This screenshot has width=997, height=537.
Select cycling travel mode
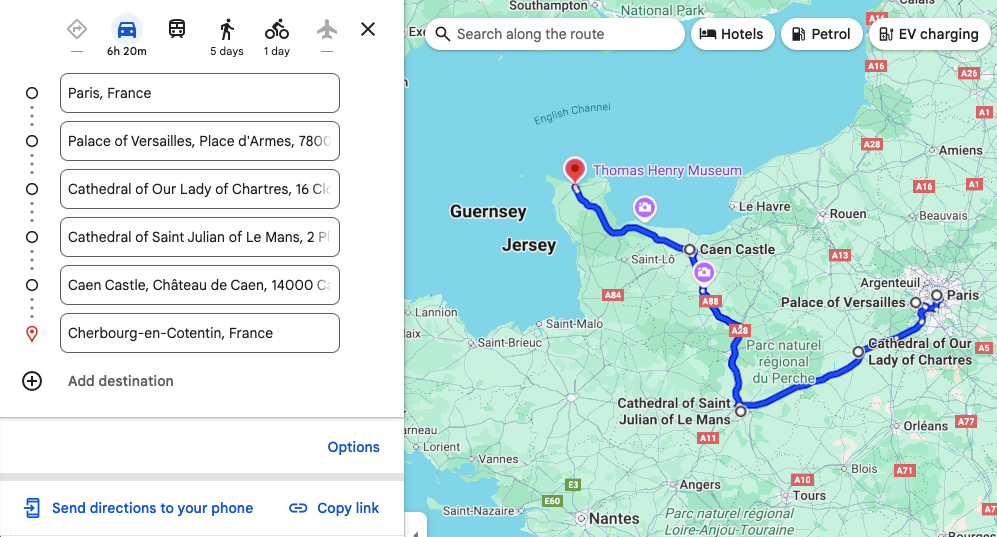pyautogui.click(x=277, y=29)
